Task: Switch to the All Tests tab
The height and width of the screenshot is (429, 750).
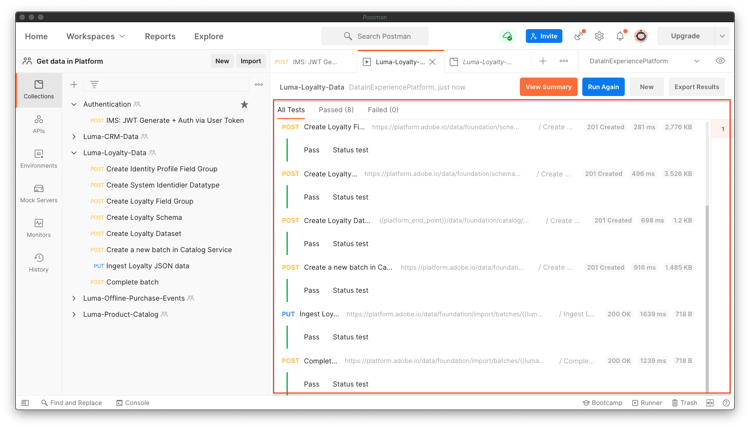Action: coord(291,110)
